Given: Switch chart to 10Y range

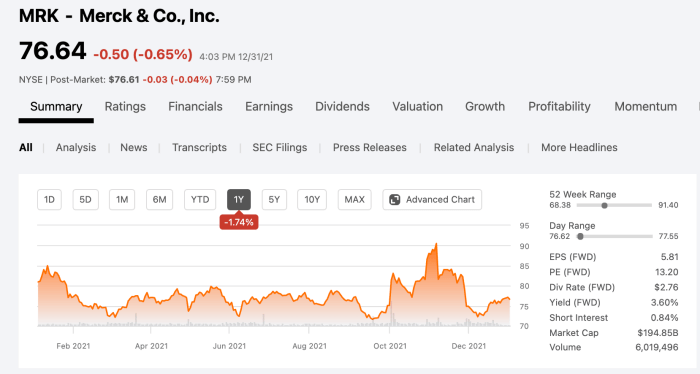Looking at the screenshot, I should click(312, 199).
